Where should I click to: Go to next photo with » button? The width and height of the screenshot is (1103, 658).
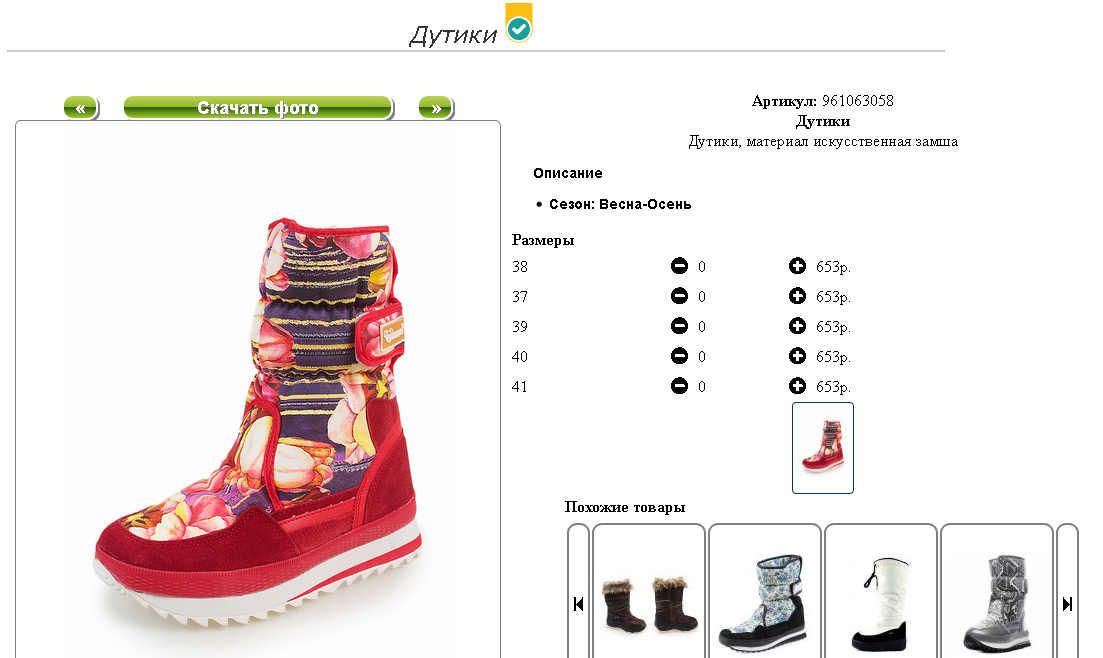436,108
